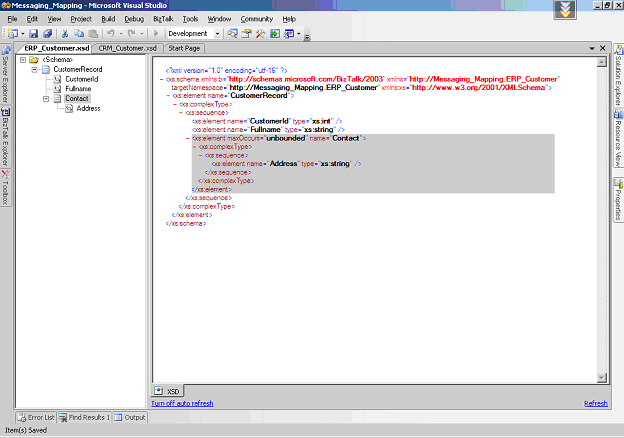
Task: Click the Schema folder icon in the tree
Action: click(x=34, y=60)
